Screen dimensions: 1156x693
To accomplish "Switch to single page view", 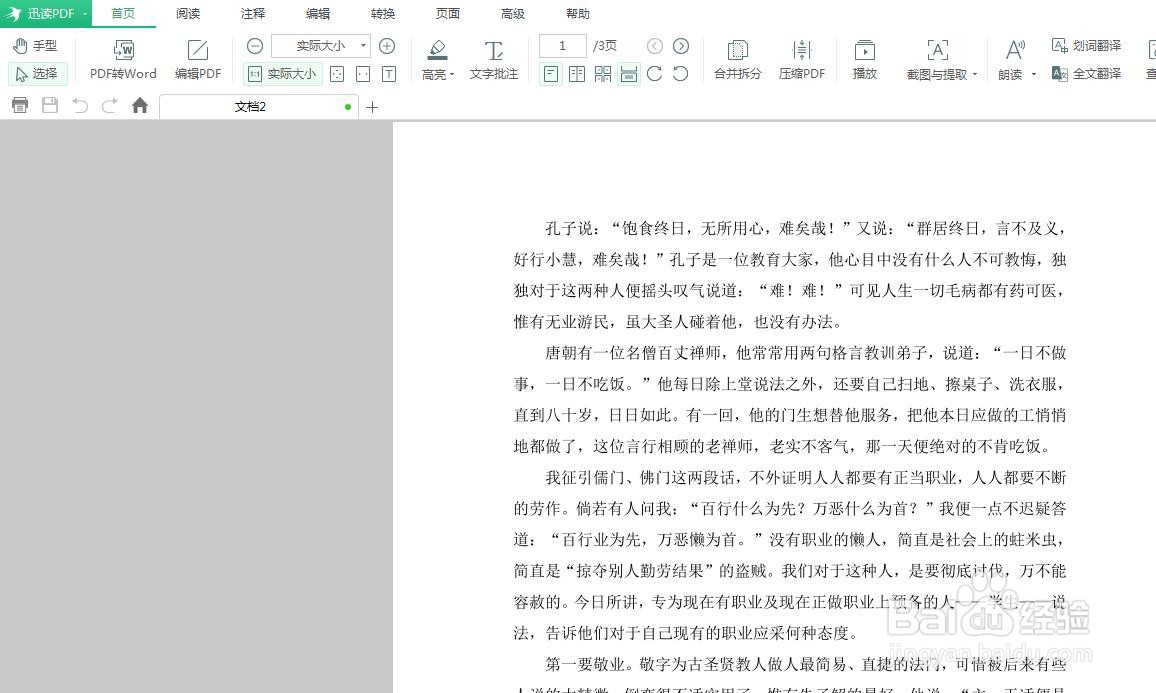I will coord(551,74).
